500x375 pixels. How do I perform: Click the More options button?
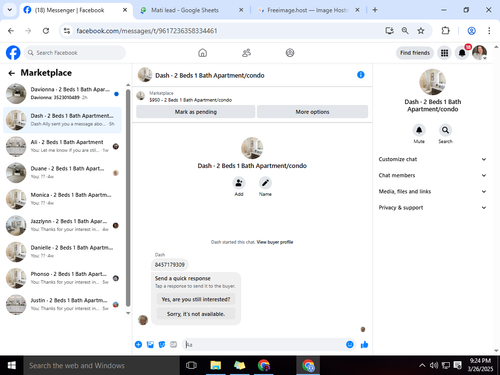[312, 112]
